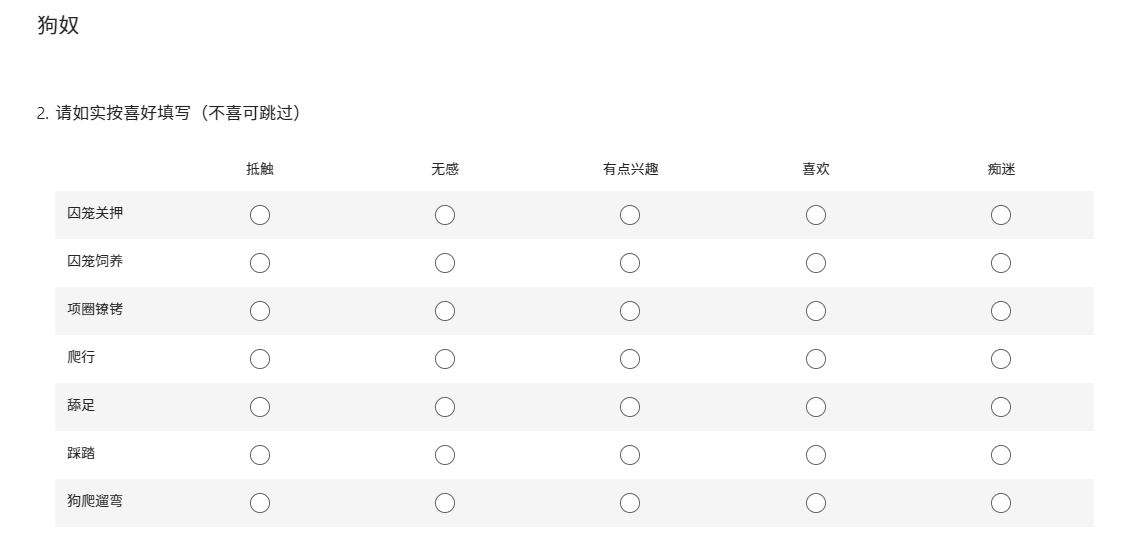The height and width of the screenshot is (536, 1122).
Task: Select 无感 for 项圈镣铐 row
Action: point(445,311)
